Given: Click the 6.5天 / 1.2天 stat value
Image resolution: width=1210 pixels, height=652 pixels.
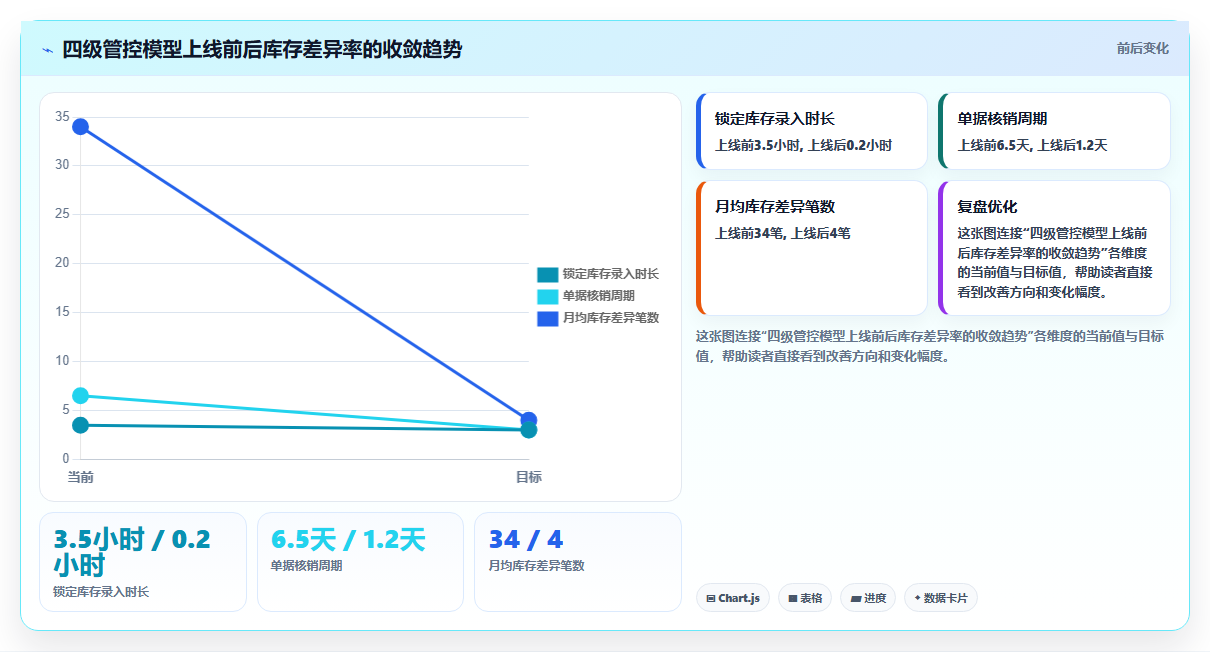Looking at the screenshot, I should pos(348,540).
